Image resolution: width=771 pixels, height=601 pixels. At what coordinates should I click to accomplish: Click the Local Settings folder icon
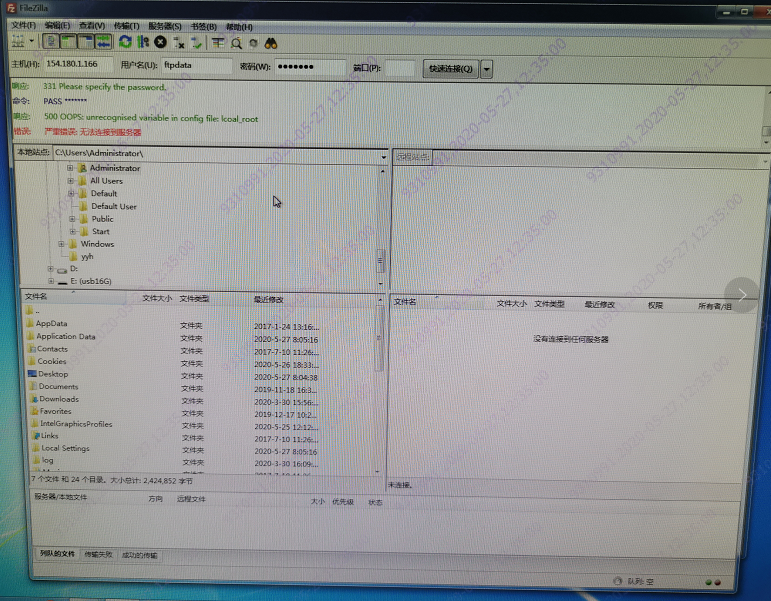36,448
